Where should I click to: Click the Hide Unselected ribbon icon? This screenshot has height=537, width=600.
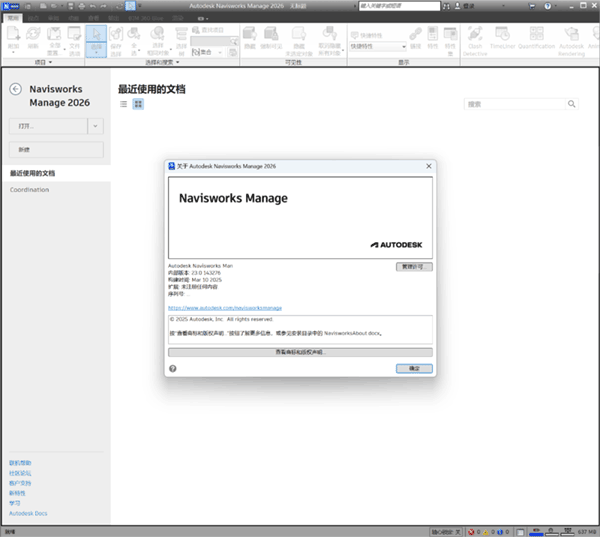point(299,34)
